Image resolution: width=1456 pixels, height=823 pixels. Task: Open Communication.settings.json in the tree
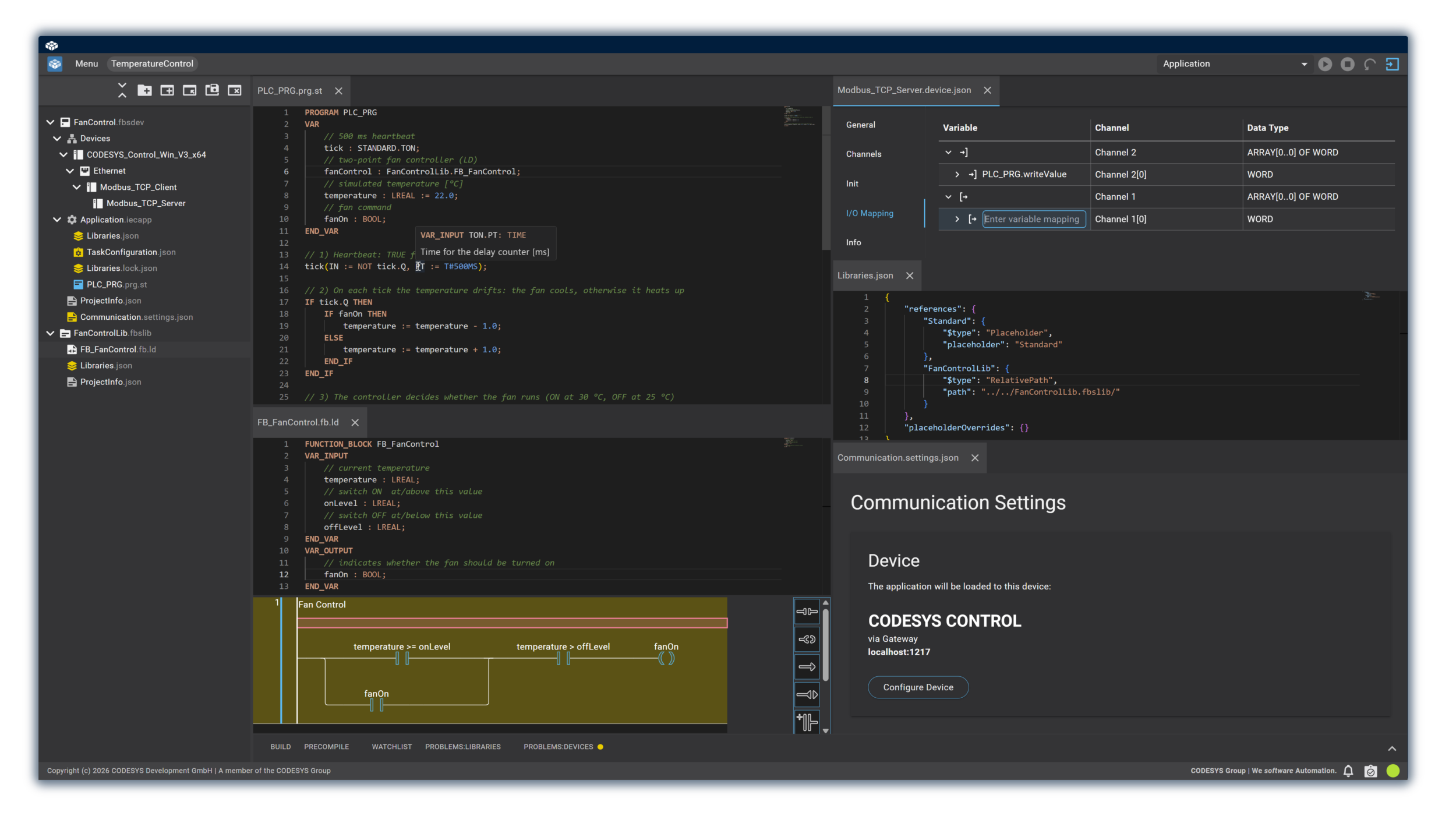tap(136, 317)
